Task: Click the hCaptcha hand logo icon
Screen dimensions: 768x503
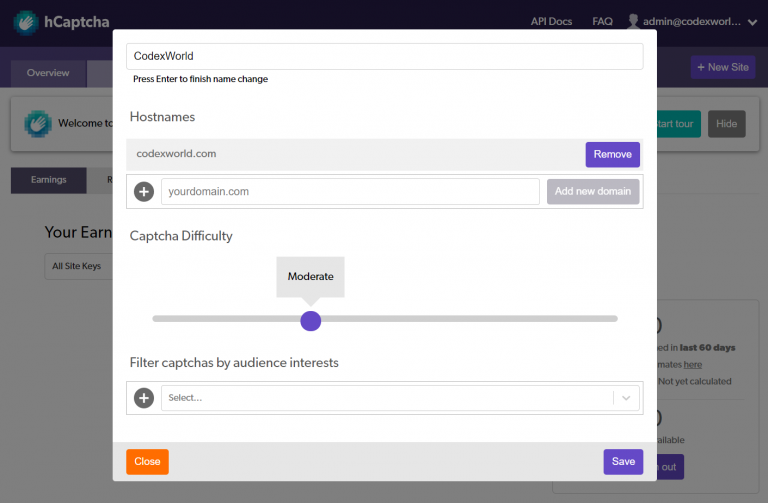Action: tap(25, 23)
